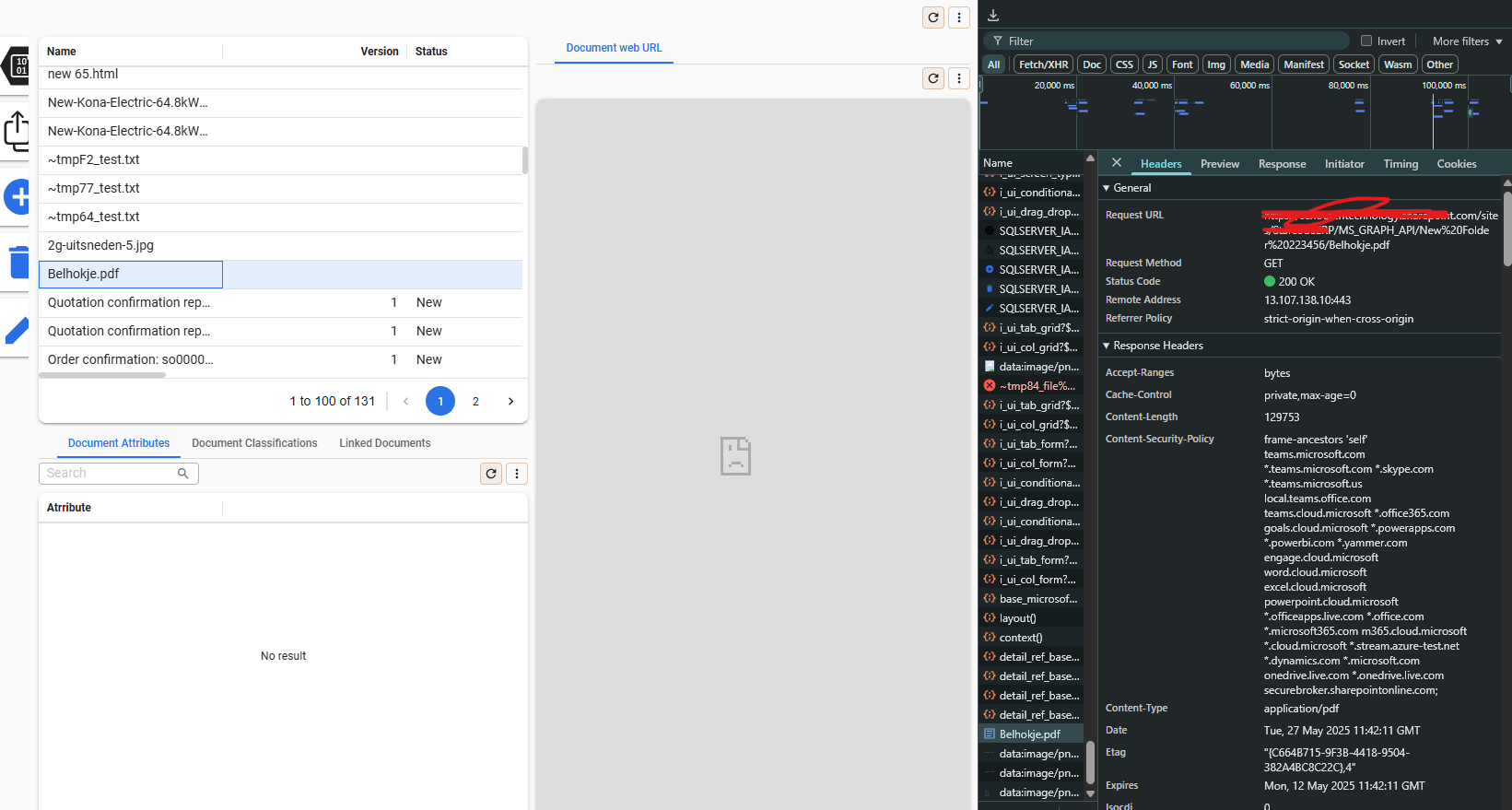This screenshot has width=1512, height=810.
Task: Click the binary data icon in the sidebar
Action: point(16,66)
